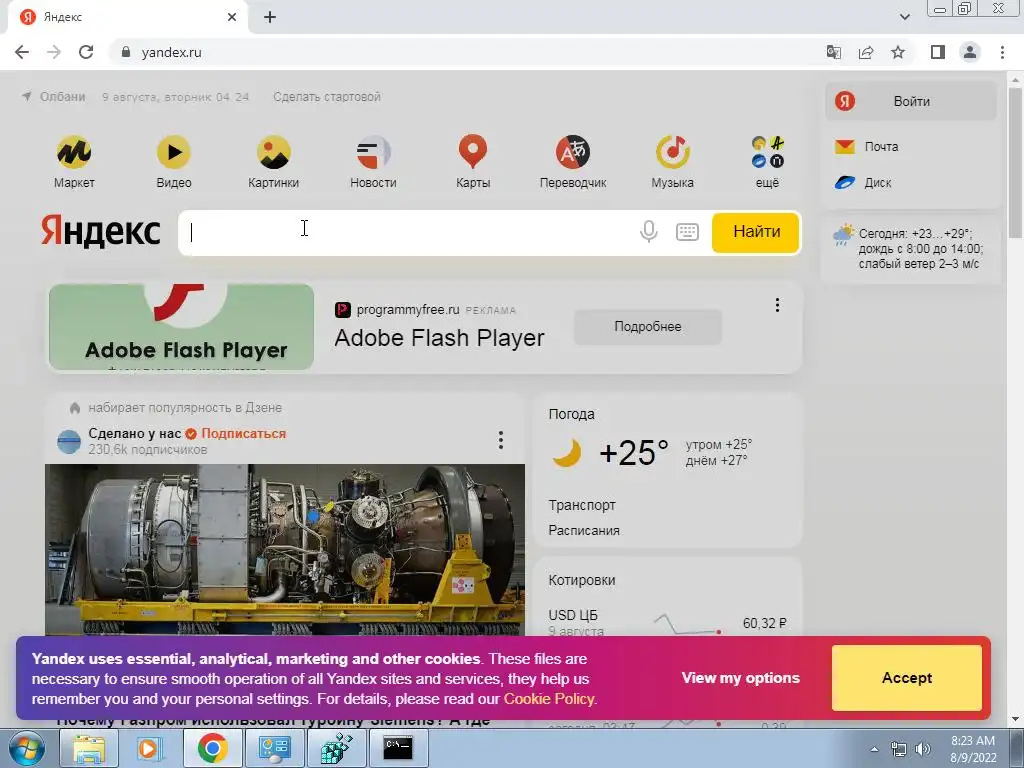Open the Расписания link
The height and width of the screenshot is (768, 1024).
coord(584,530)
